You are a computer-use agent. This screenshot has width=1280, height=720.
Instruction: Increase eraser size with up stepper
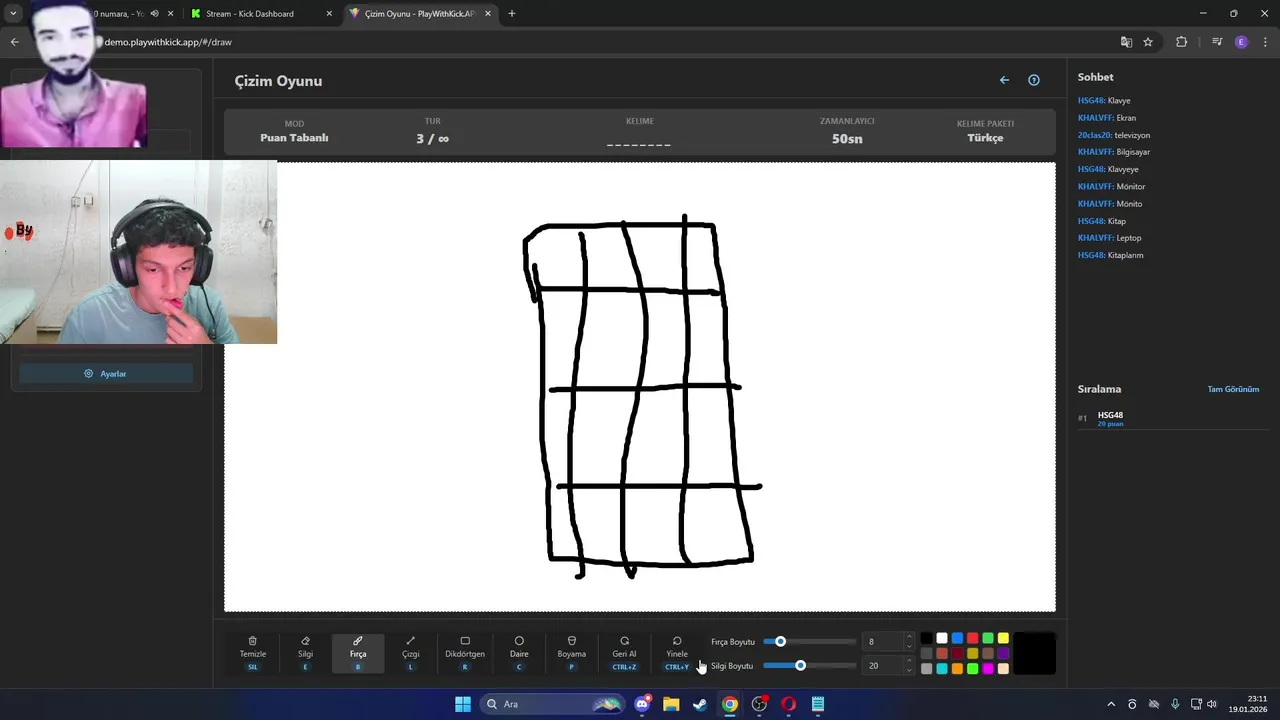tap(909, 660)
